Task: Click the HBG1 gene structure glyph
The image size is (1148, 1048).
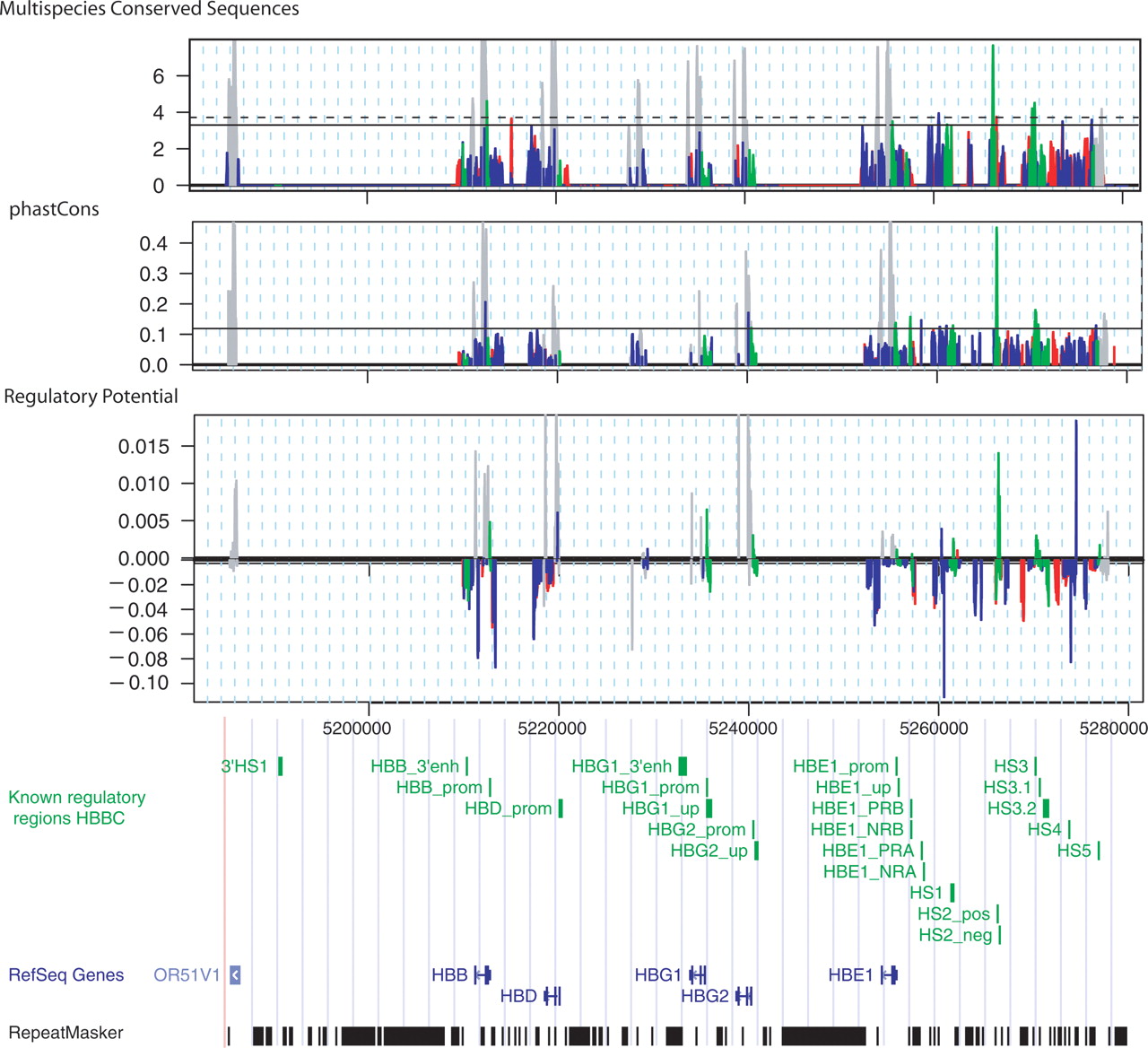Action: pyautogui.click(x=698, y=974)
